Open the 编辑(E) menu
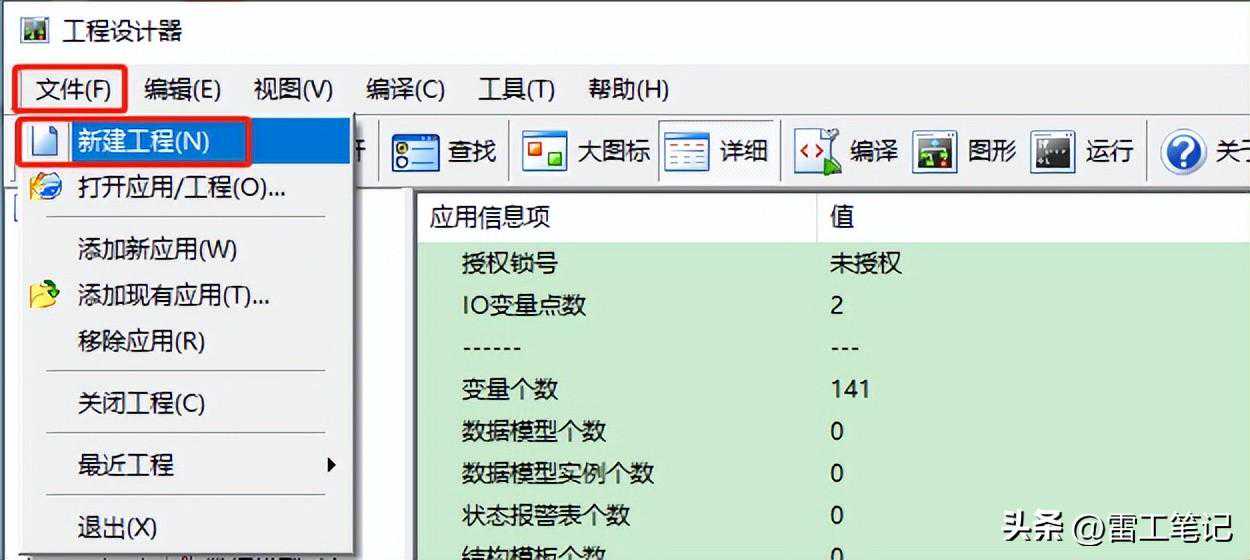This screenshot has width=1250, height=560. (182, 89)
